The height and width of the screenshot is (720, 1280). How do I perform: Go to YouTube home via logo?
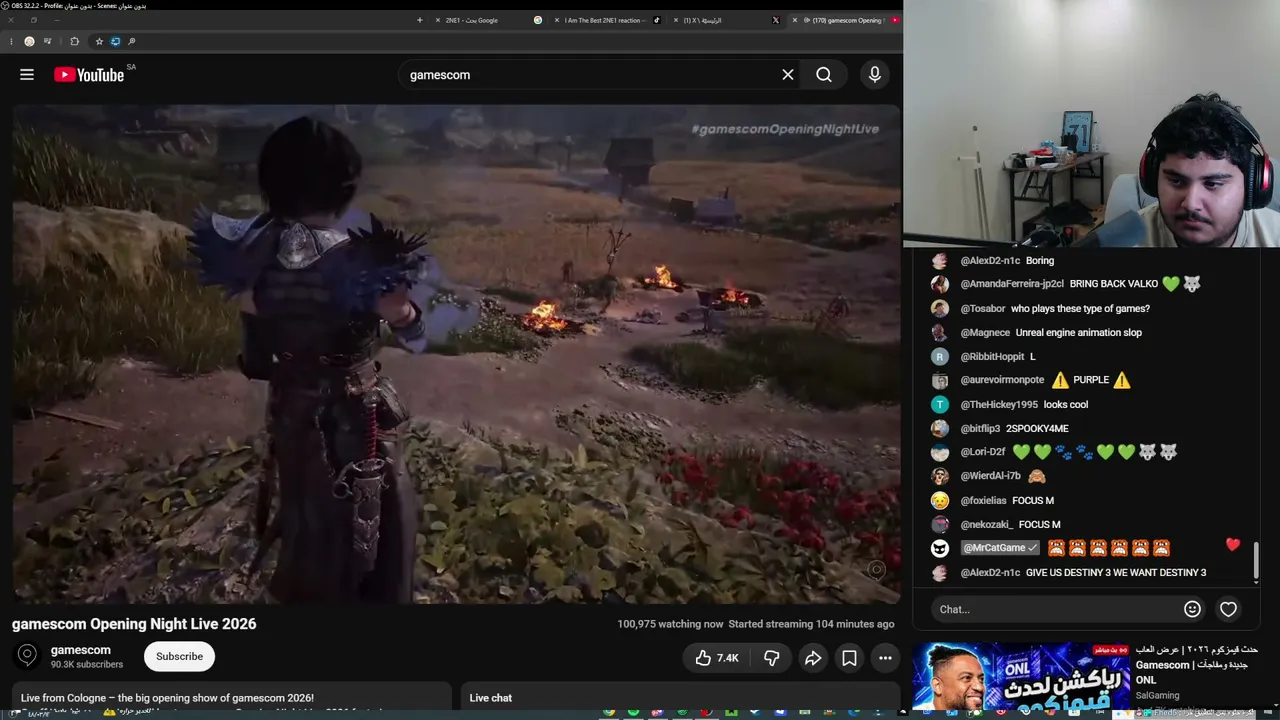pyautogui.click(x=89, y=75)
